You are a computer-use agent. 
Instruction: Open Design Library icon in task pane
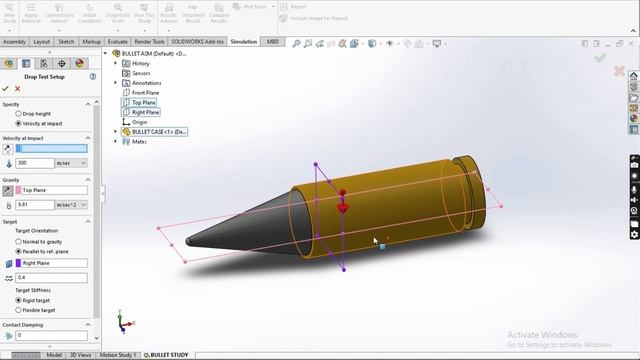pyautogui.click(x=633, y=87)
